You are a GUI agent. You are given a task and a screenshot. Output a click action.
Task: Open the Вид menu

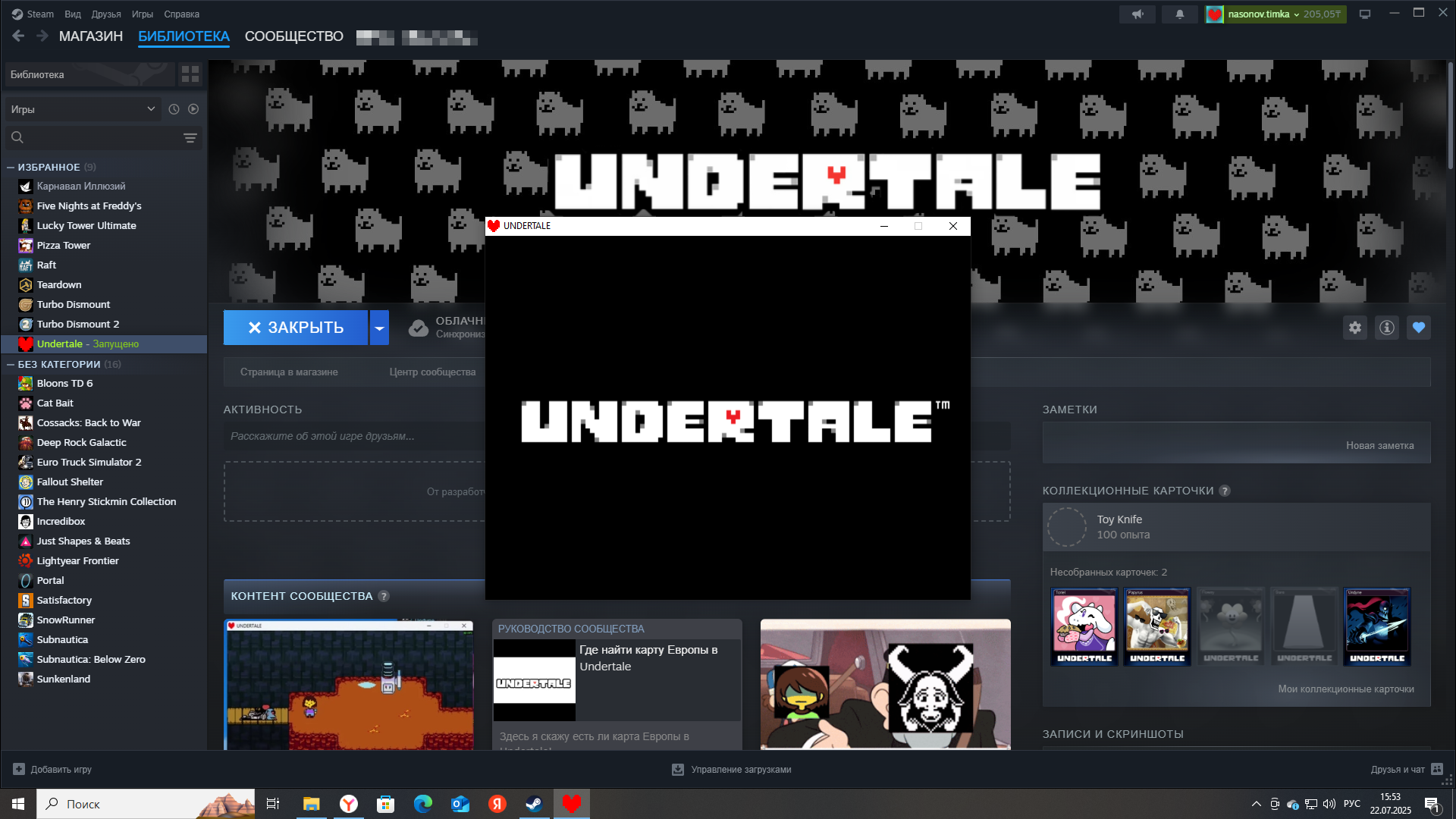click(73, 14)
